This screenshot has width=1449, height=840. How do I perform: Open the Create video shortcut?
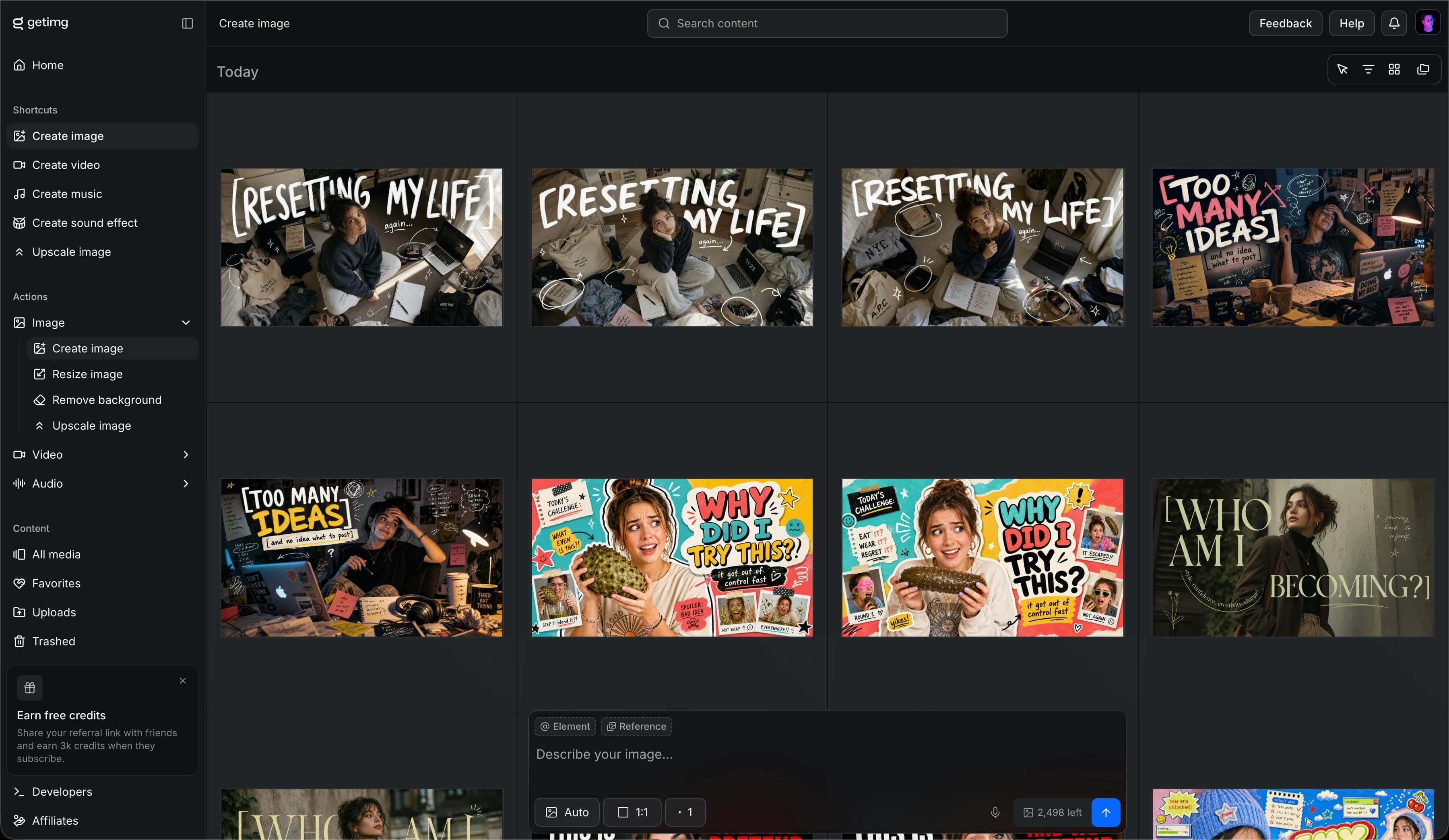point(103,165)
